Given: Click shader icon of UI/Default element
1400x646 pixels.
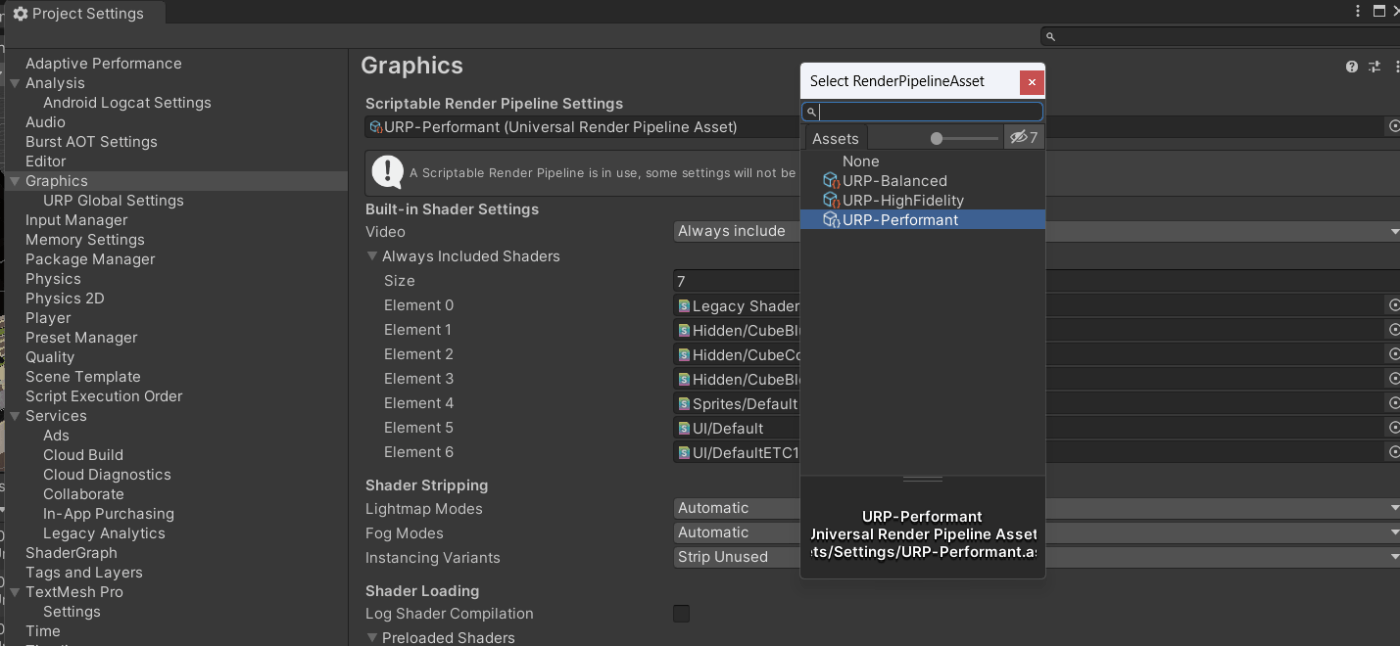Looking at the screenshot, I should point(684,428).
